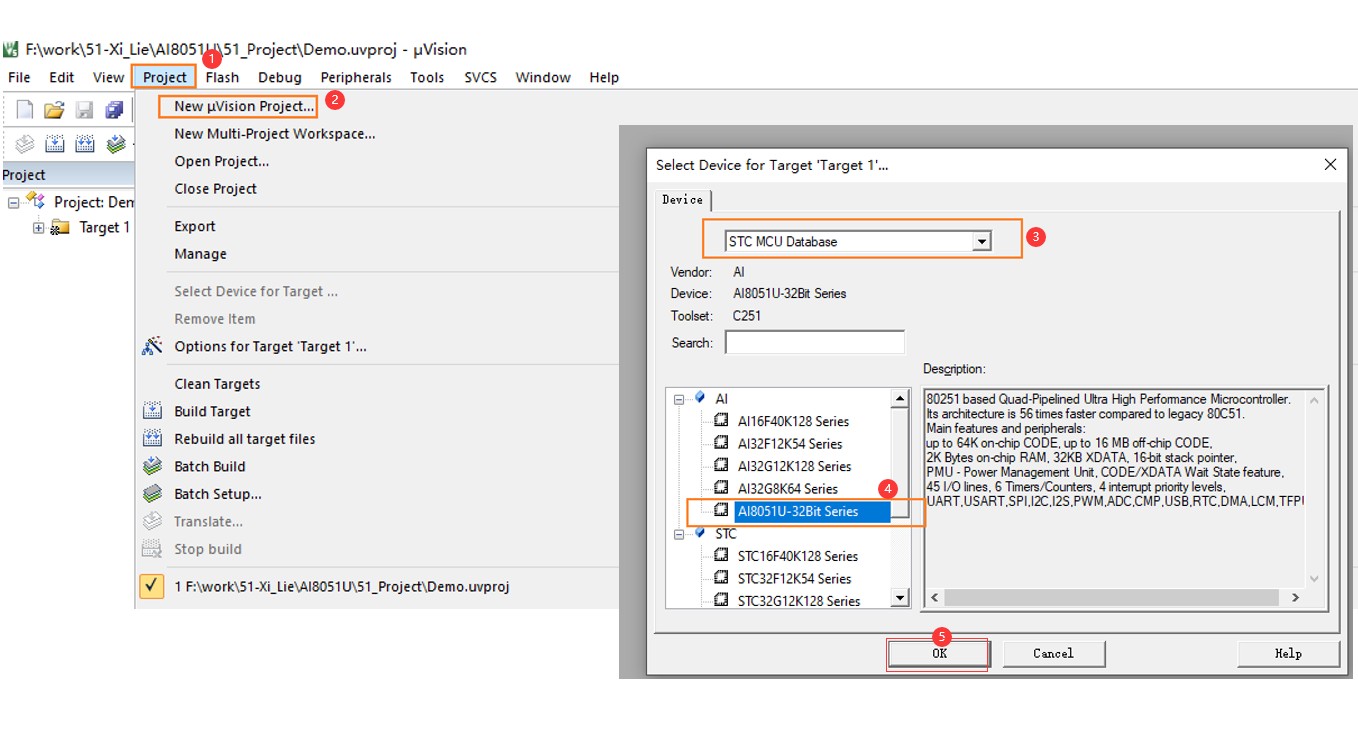Open the Peripherals menu

tap(356, 77)
